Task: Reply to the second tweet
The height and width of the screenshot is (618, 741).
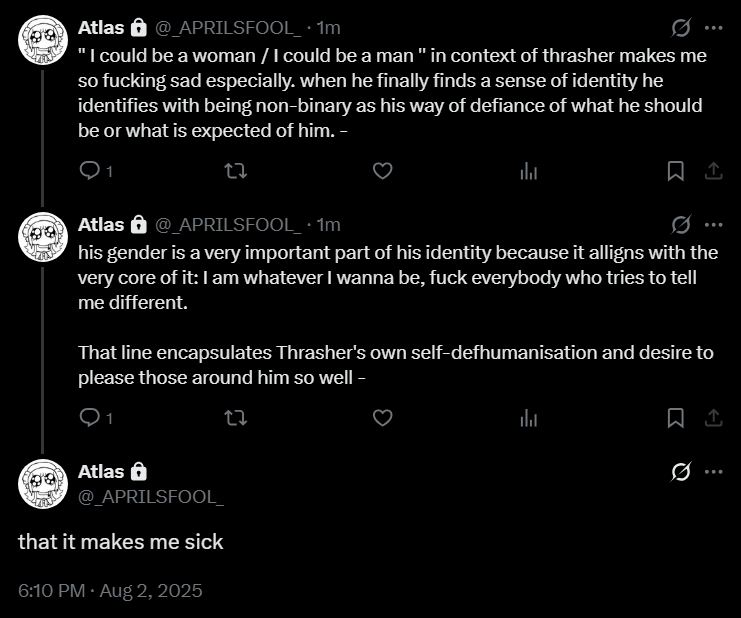Action: 90,417
